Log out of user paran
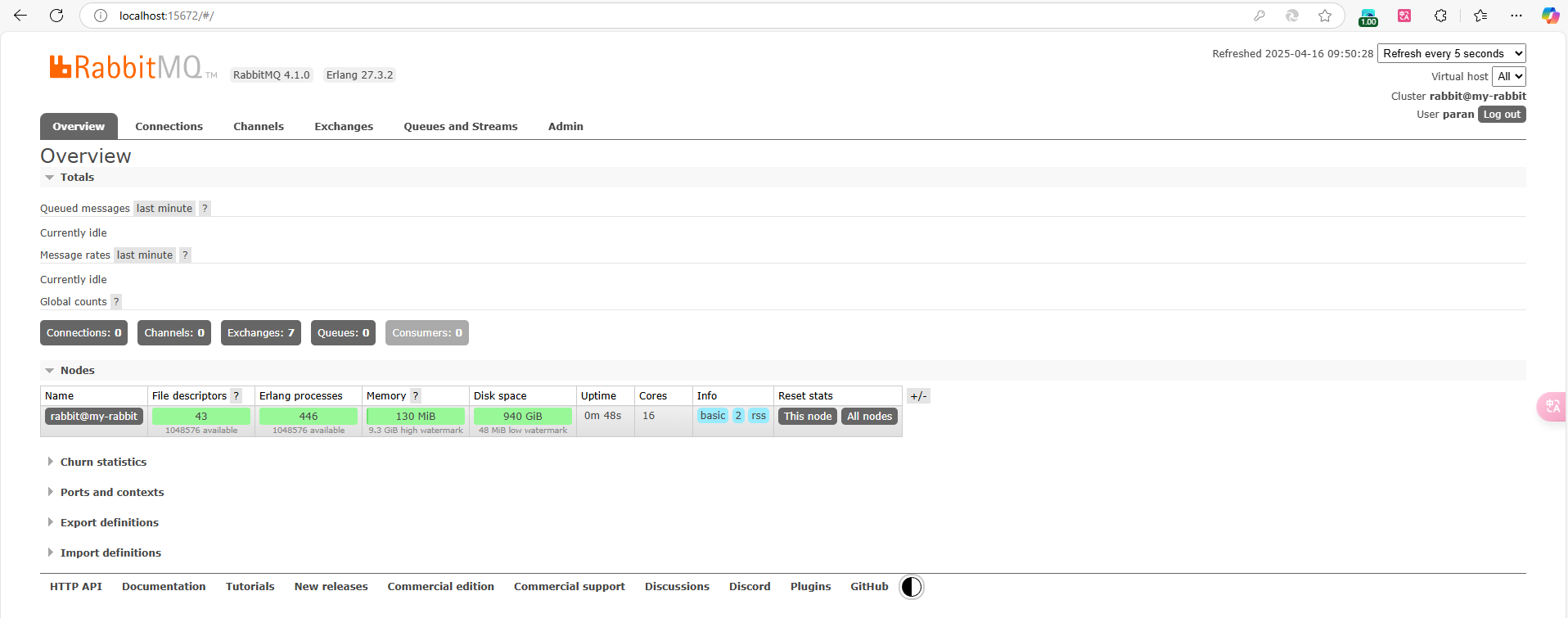1568x618 pixels. click(x=1502, y=115)
